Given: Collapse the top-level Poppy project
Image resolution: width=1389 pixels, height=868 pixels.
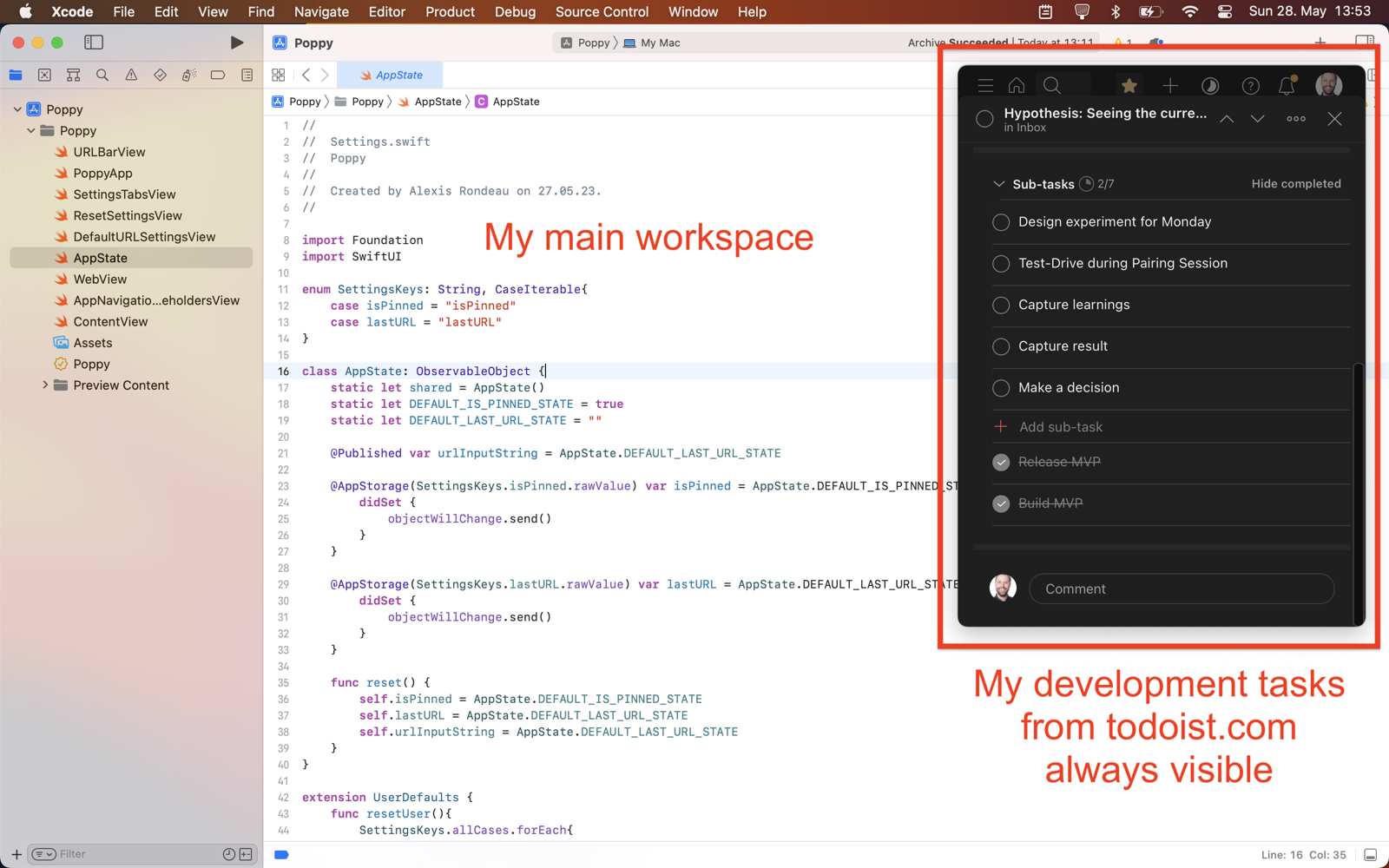Looking at the screenshot, I should click(17, 109).
